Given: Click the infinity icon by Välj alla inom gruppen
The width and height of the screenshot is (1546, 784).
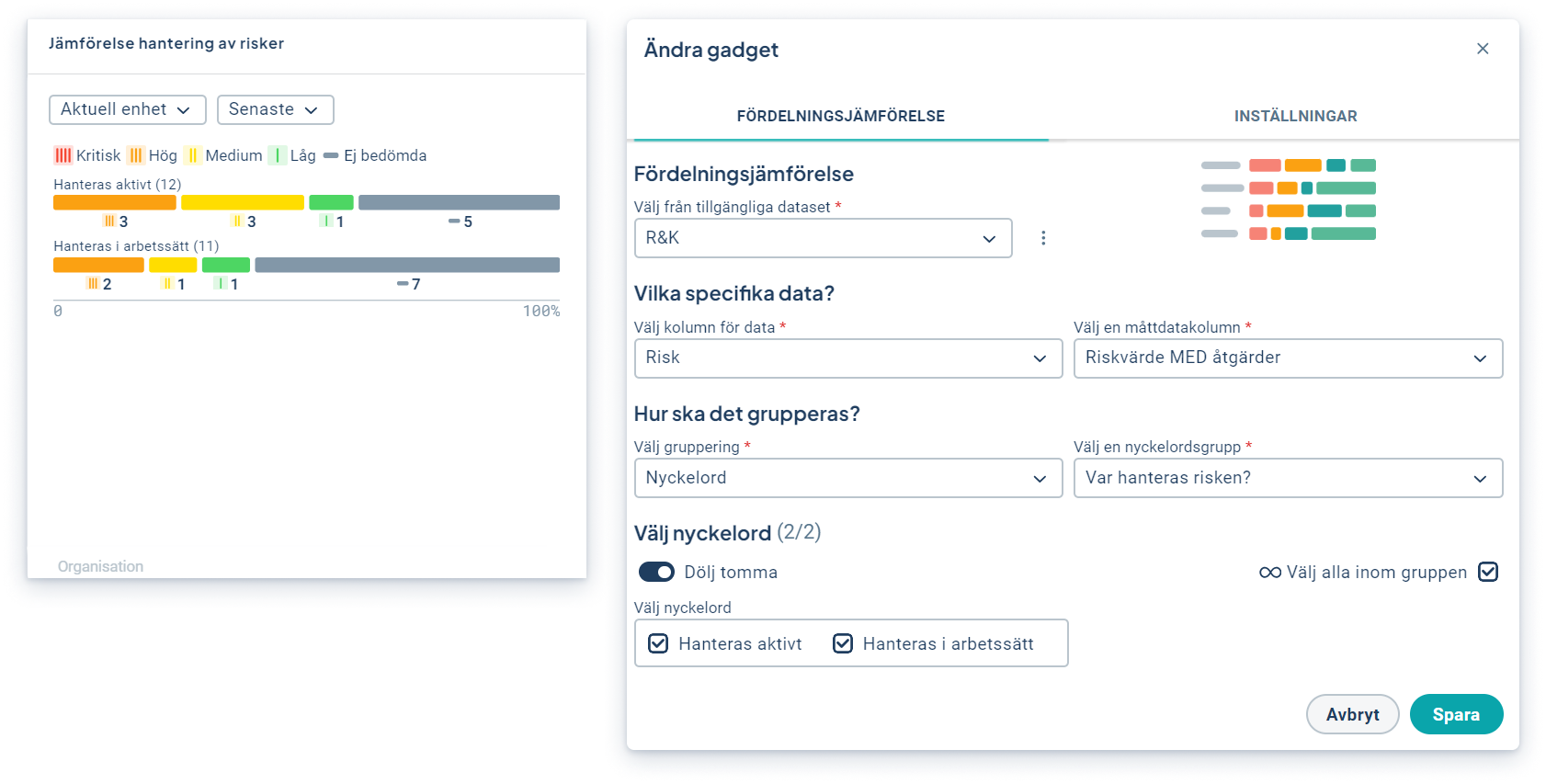Looking at the screenshot, I should pos(1270,573).
